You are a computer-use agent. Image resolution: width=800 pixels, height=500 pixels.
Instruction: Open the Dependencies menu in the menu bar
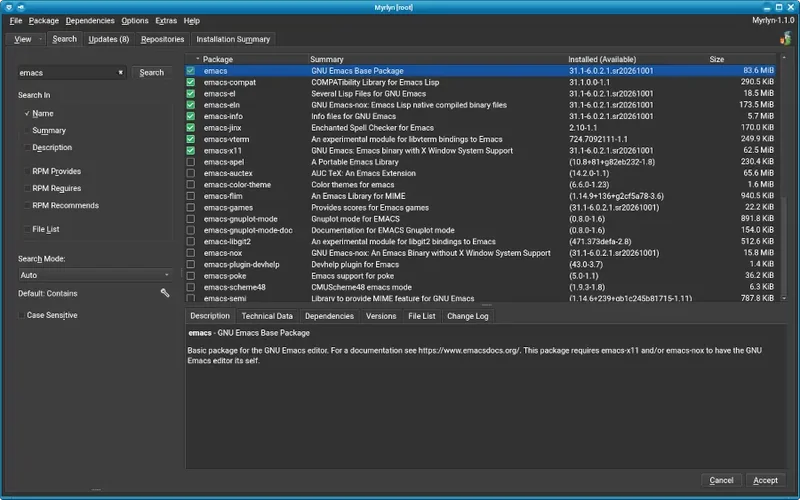coord(90,21)
